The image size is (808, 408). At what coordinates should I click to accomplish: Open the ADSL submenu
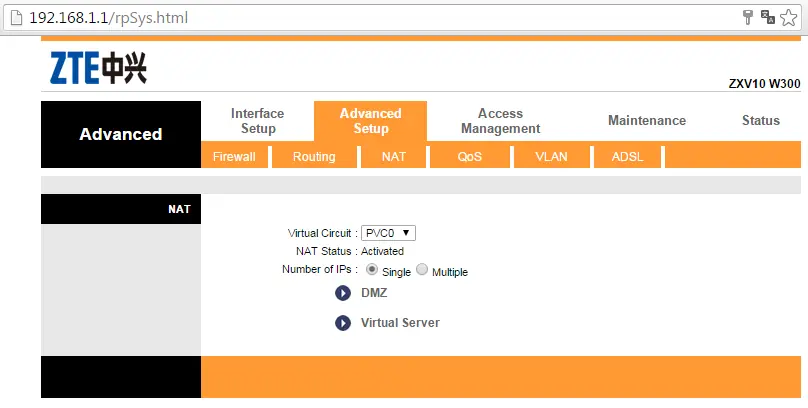(x=627, y=157)
